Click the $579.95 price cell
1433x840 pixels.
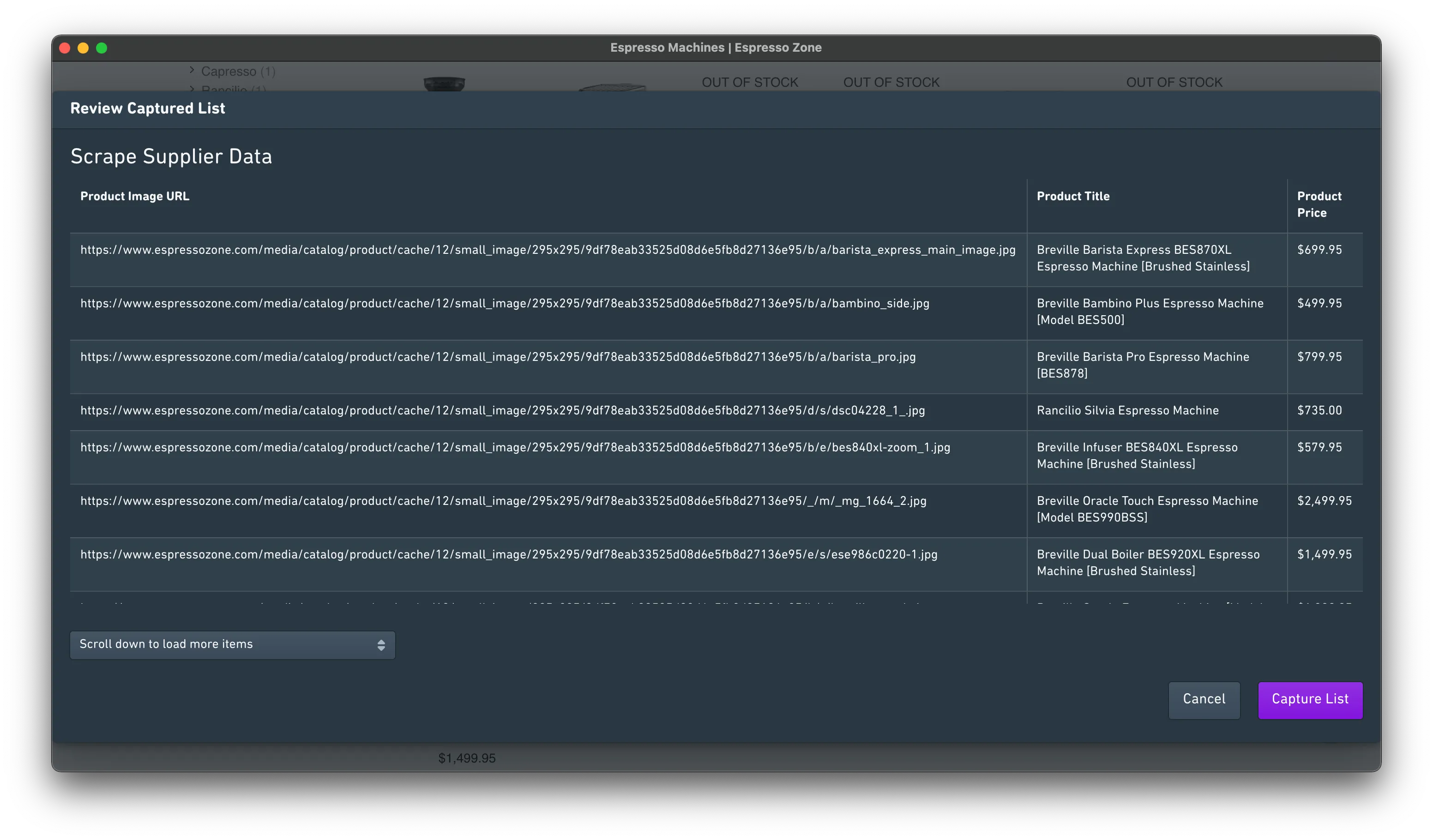click(x=1325, y=456)
